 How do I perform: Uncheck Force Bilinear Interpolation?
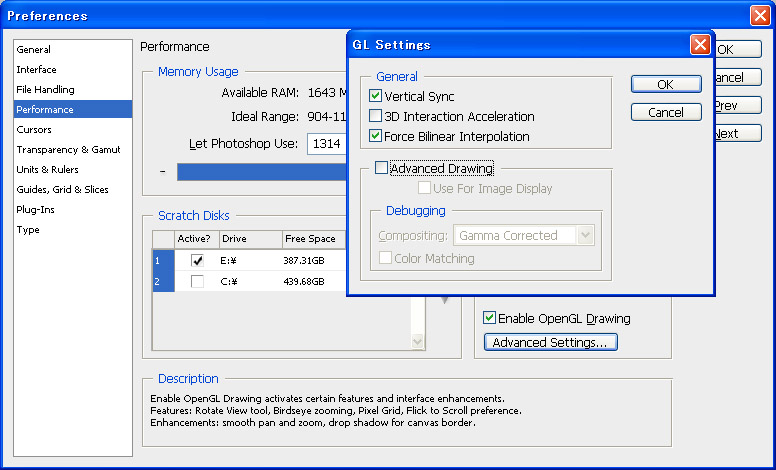[376, 136]
